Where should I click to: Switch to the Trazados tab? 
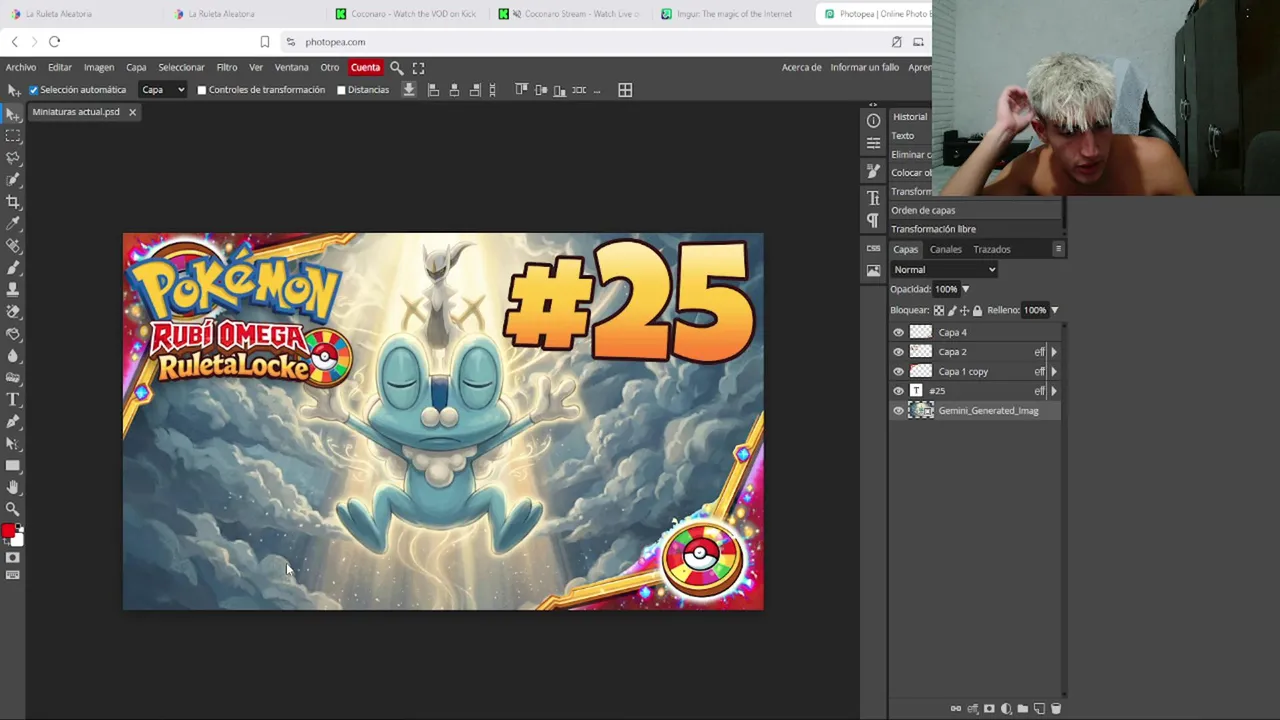tap(991, 249)
